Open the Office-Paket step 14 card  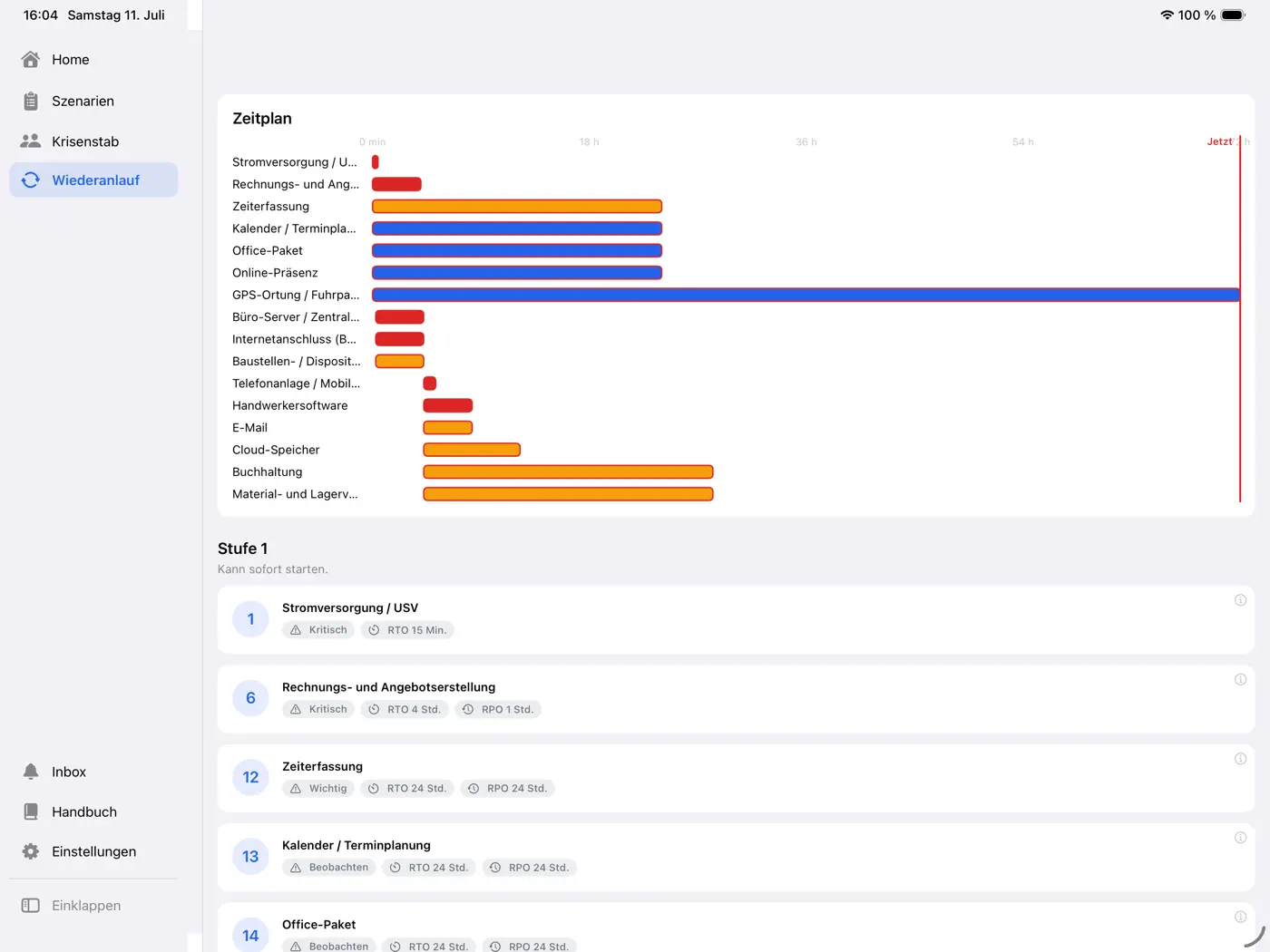pyautogui.click(x=736, y=927)
